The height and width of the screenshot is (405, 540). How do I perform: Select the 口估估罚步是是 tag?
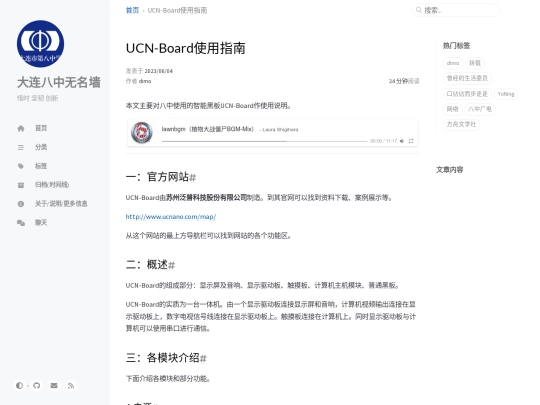[467, 94]
